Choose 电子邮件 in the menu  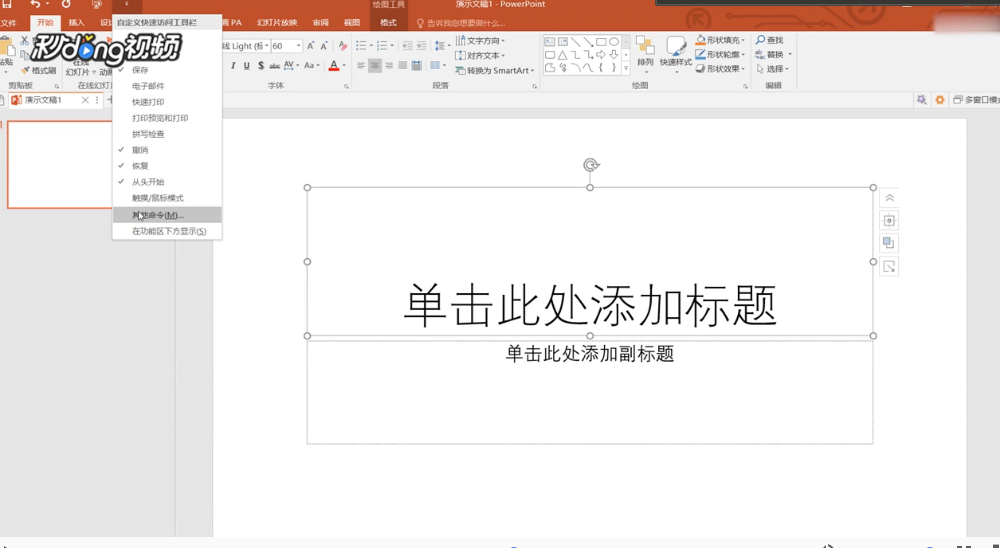(167, 86)
